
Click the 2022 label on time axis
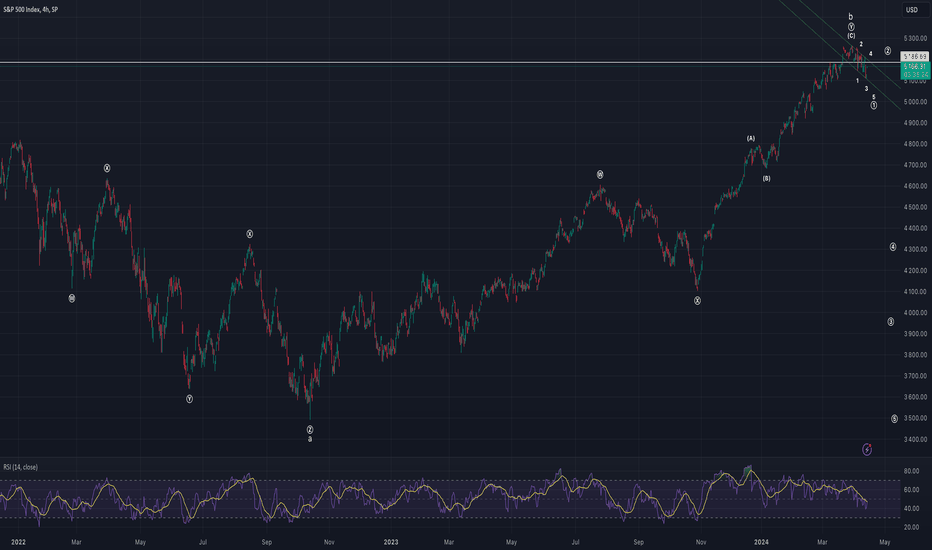click(18, 542)
